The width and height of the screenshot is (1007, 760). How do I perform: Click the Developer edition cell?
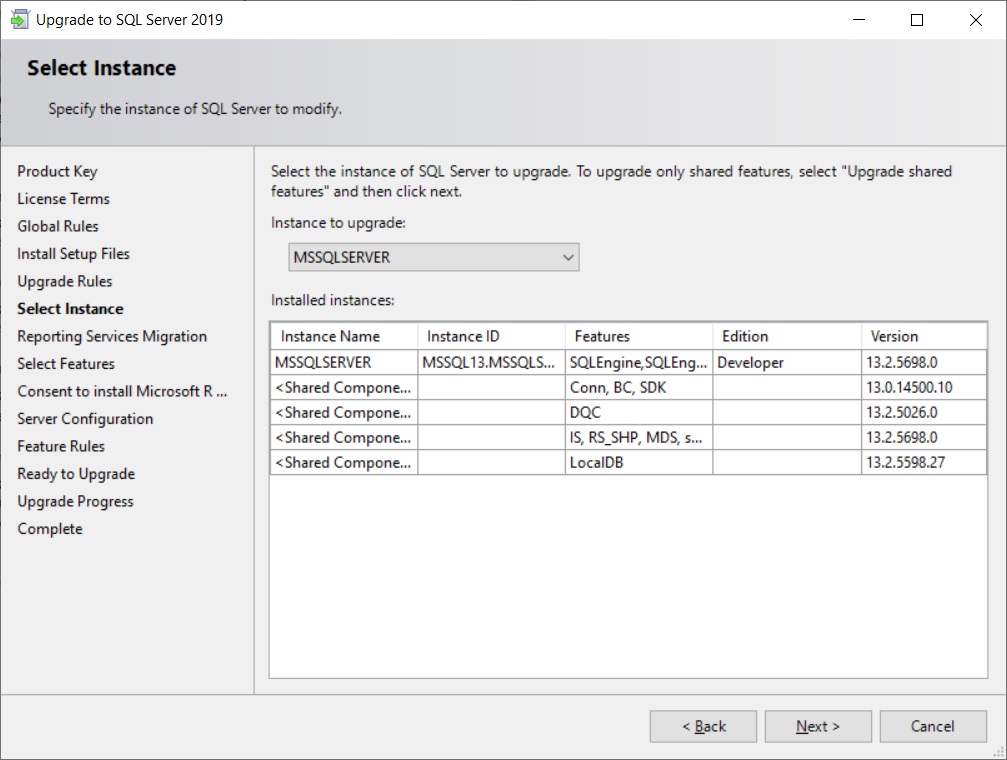787,362
